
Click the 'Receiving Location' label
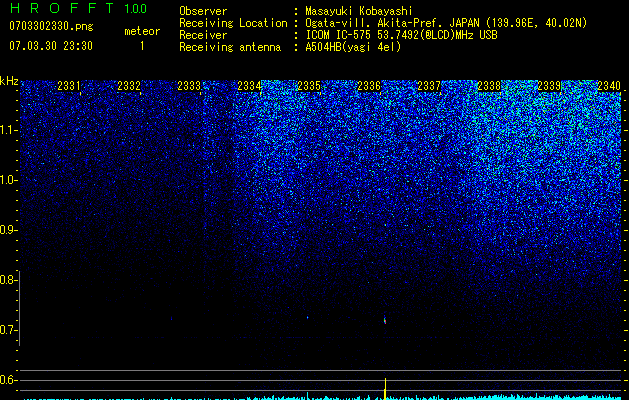click(x=233, y=23)
